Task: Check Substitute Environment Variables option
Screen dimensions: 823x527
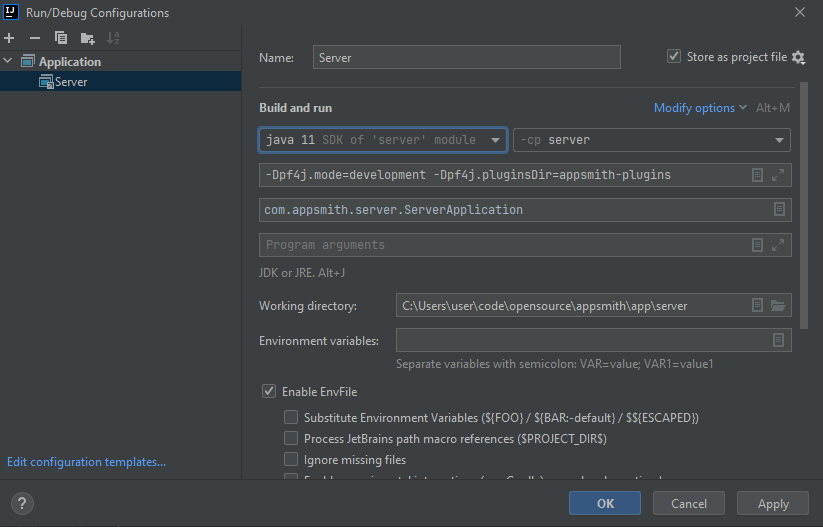Action: click(291, 418)
